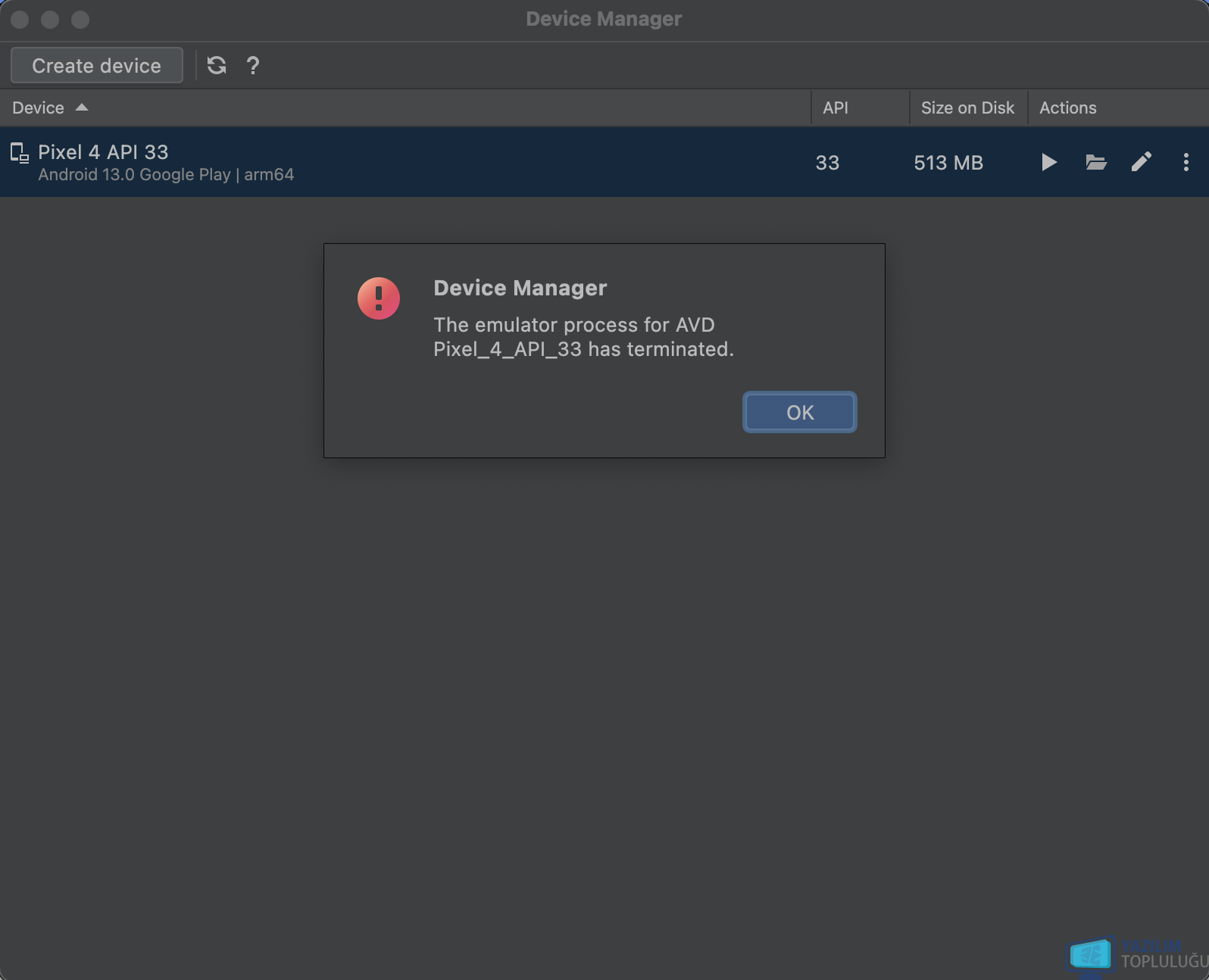
Task: Sort by Size on Disk column
Action: tap(967, 108)
